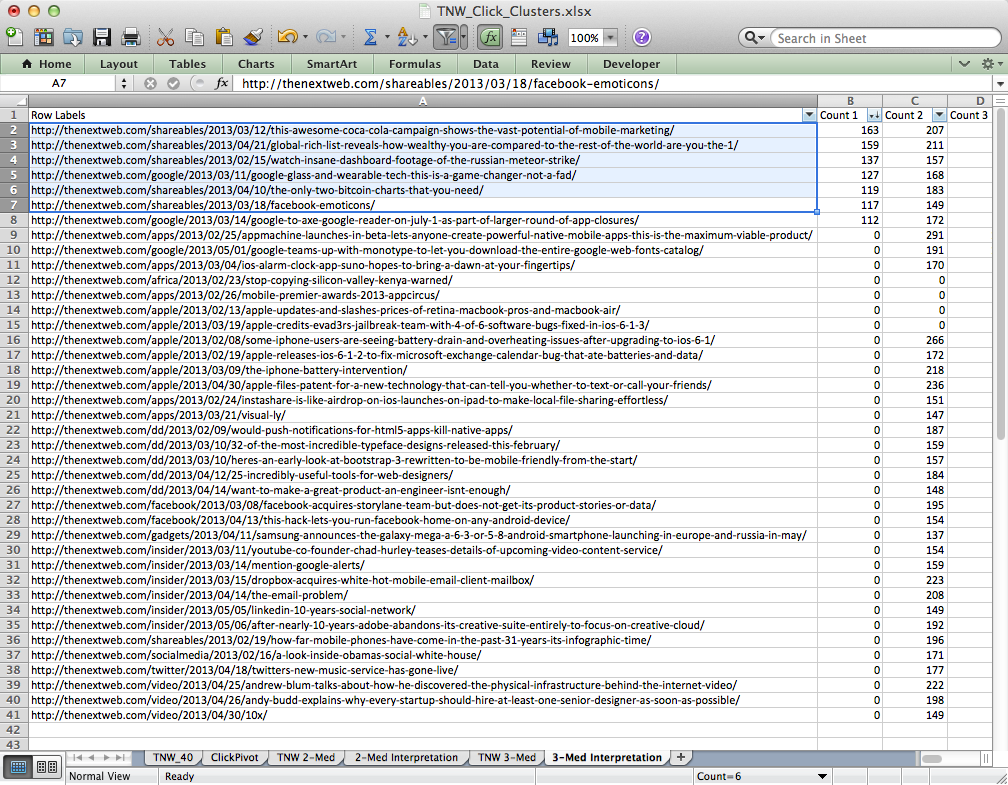
Task: Switch to Normal view button
Action: pyautogui.click(x=18, y=767)
